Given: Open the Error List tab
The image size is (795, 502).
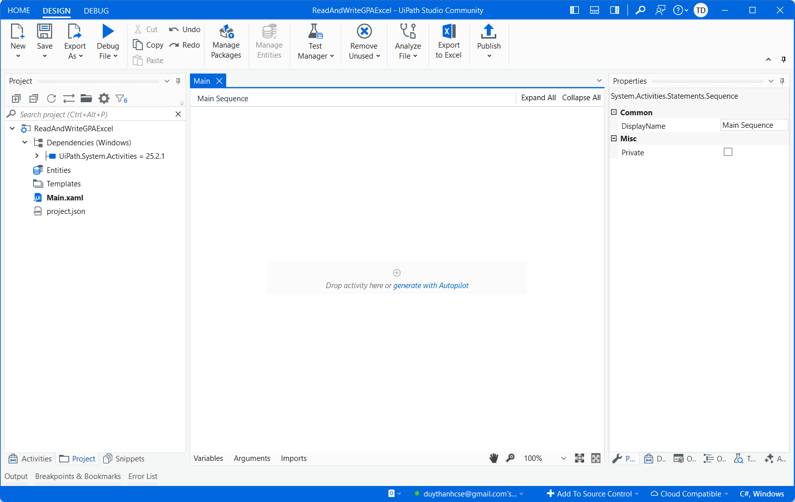Looking at the screenshot, I should (143, 477).
